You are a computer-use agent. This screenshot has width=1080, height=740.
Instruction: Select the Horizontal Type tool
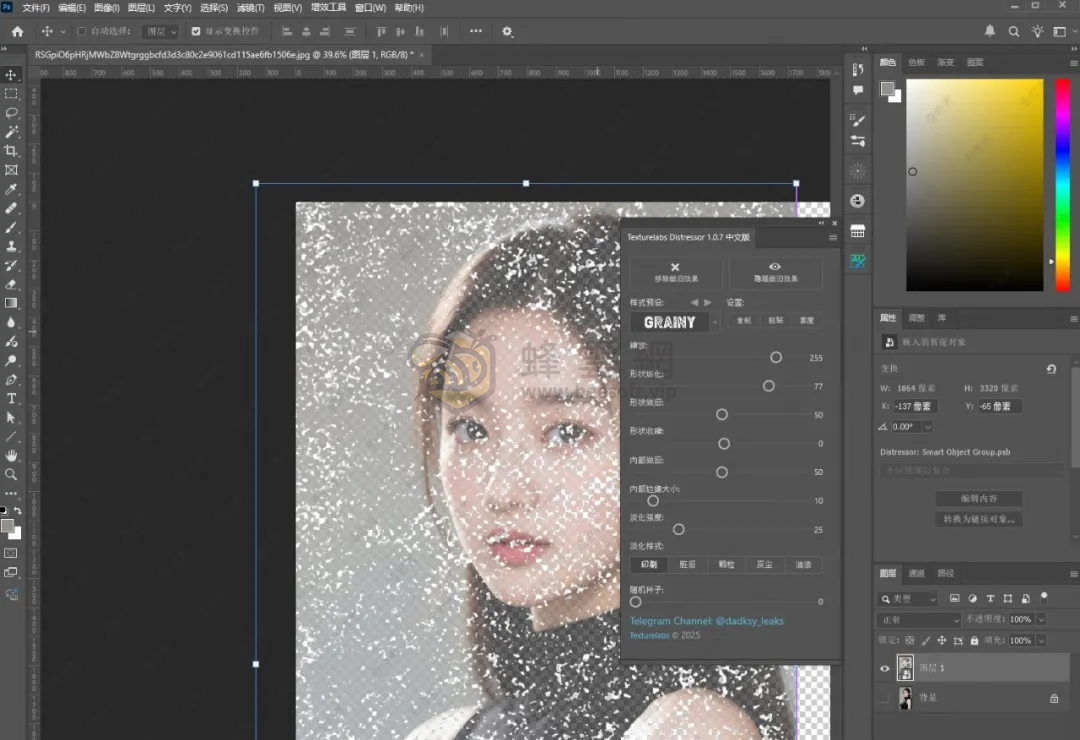click(x=11, y=398)
